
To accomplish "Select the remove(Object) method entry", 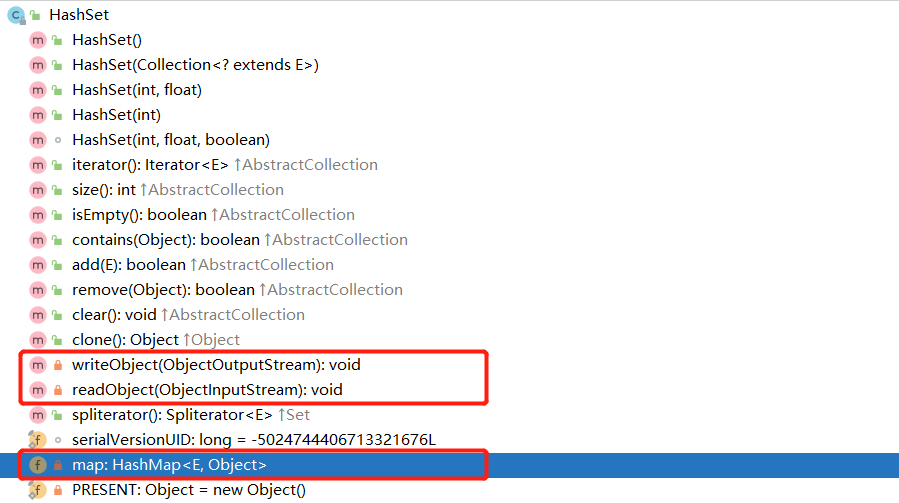I will pyautogui.click(x=163, y=290).
